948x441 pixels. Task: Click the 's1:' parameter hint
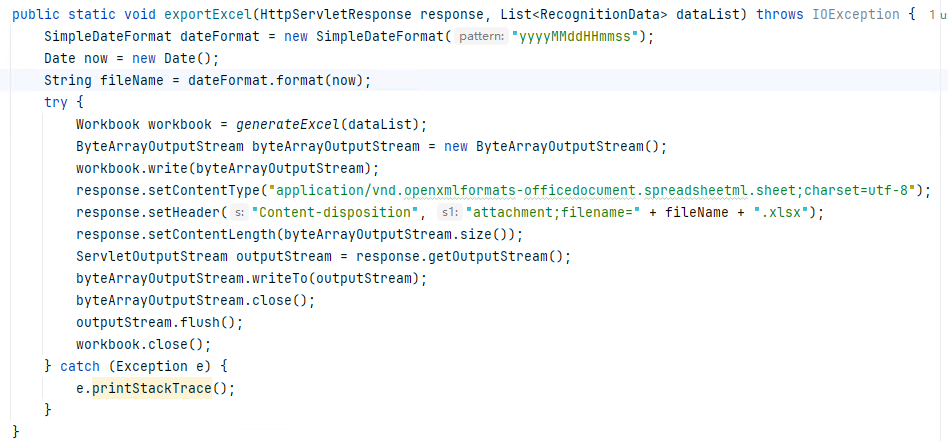click(x=448, y=212)
